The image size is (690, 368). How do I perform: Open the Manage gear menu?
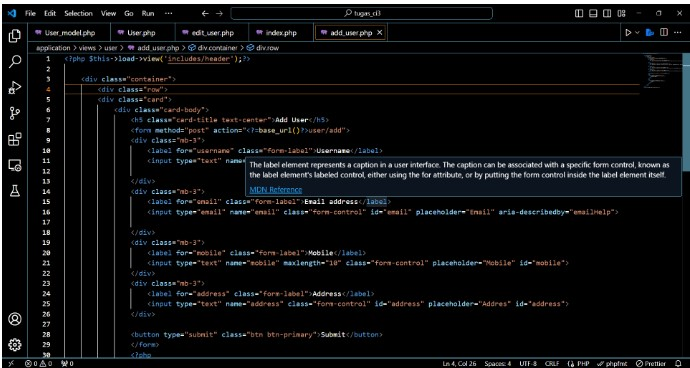coord(15,344)
